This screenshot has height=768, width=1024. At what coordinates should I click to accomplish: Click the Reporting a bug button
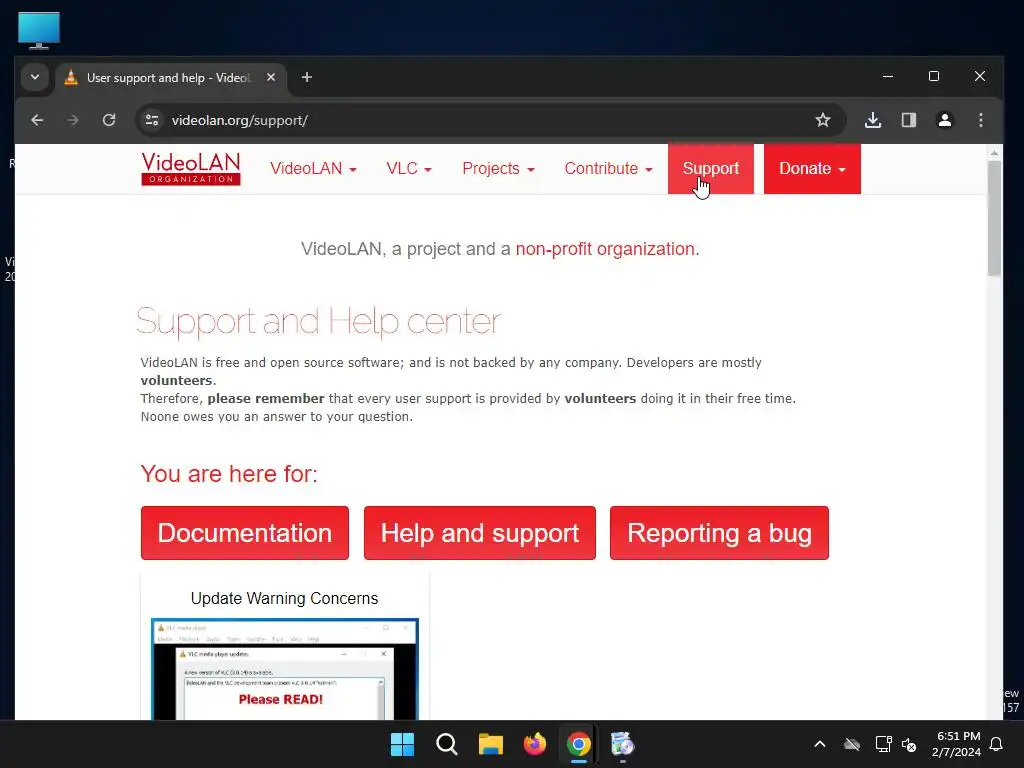coord(719,533)
